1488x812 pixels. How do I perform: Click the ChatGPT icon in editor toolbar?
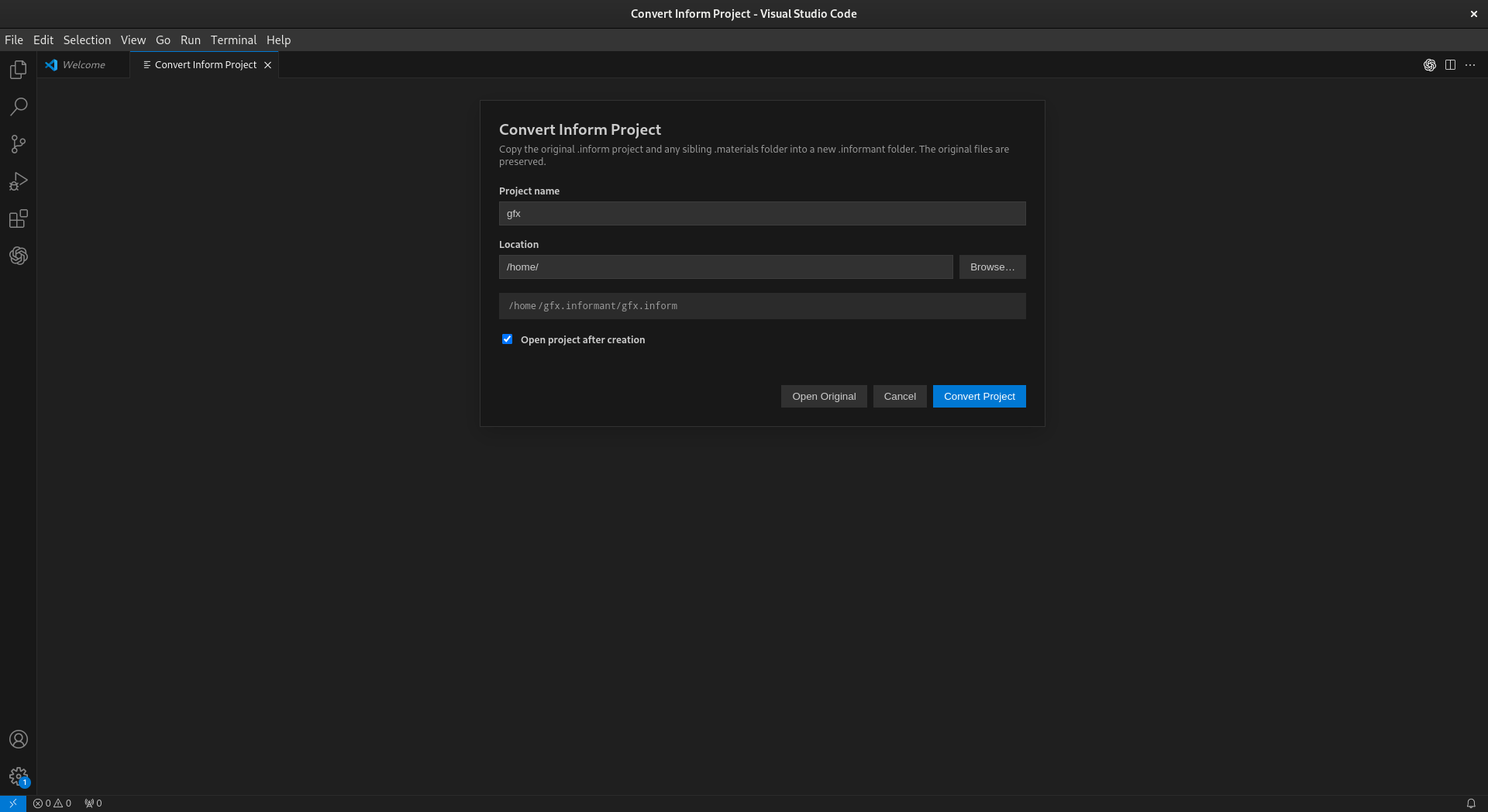[x=1430, y=65]
